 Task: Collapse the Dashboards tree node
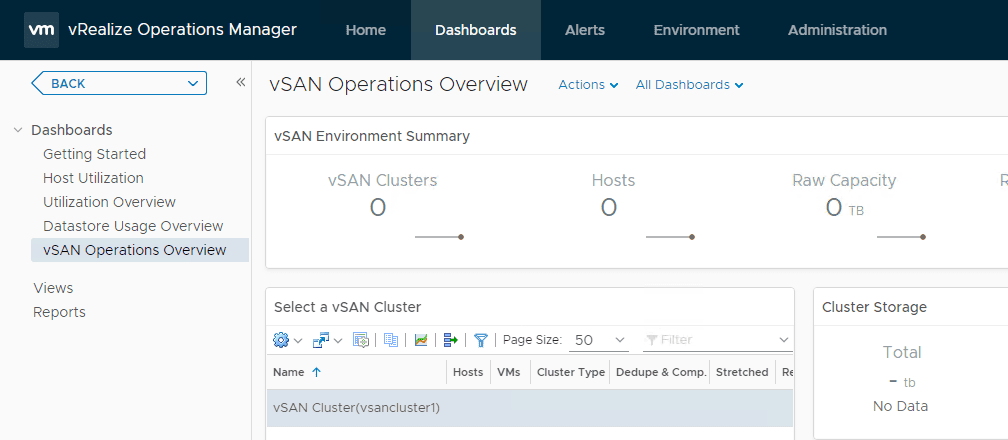(x=18, y=130)
